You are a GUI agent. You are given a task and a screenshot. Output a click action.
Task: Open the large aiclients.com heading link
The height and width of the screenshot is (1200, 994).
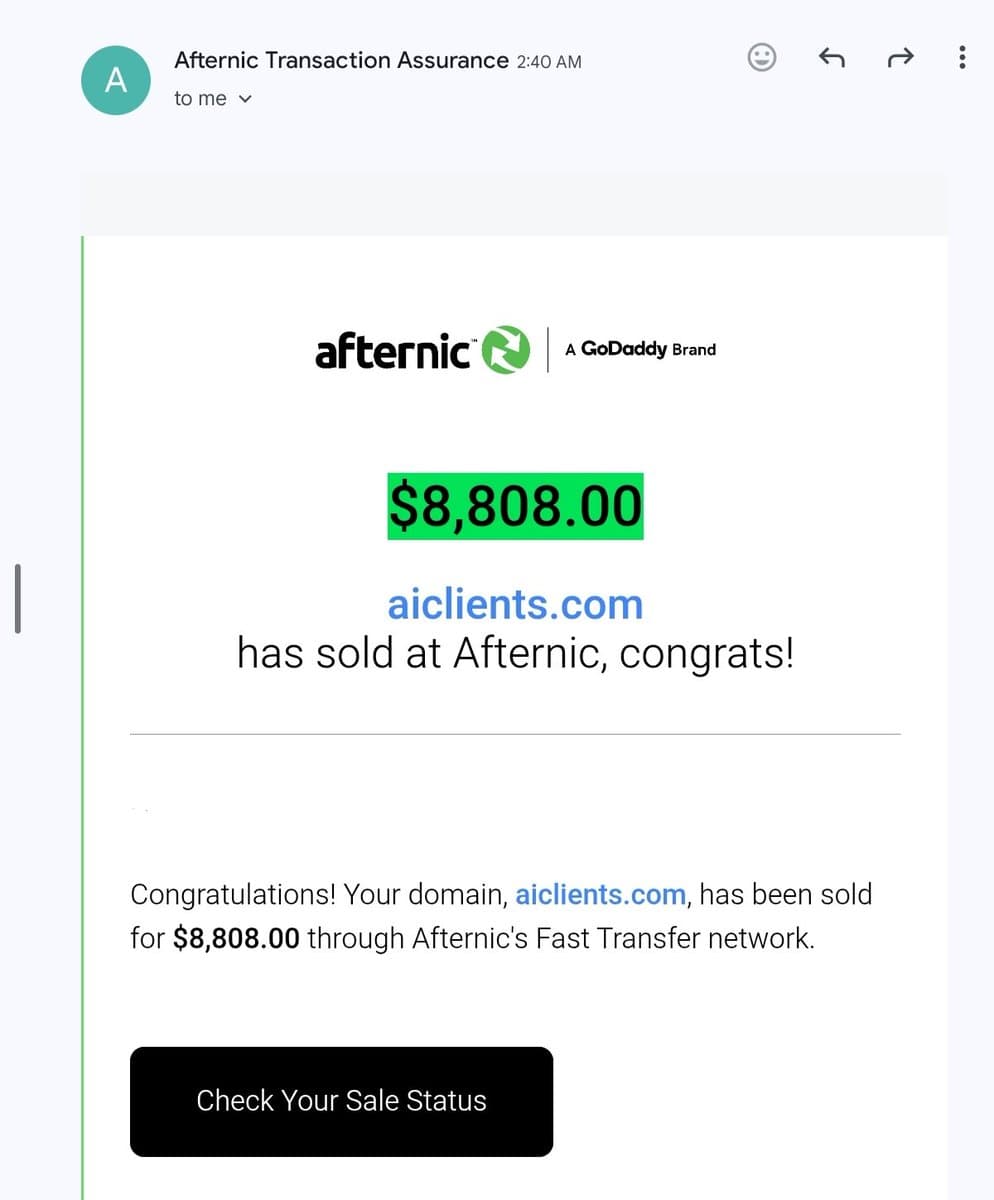[x=515, y=604]
